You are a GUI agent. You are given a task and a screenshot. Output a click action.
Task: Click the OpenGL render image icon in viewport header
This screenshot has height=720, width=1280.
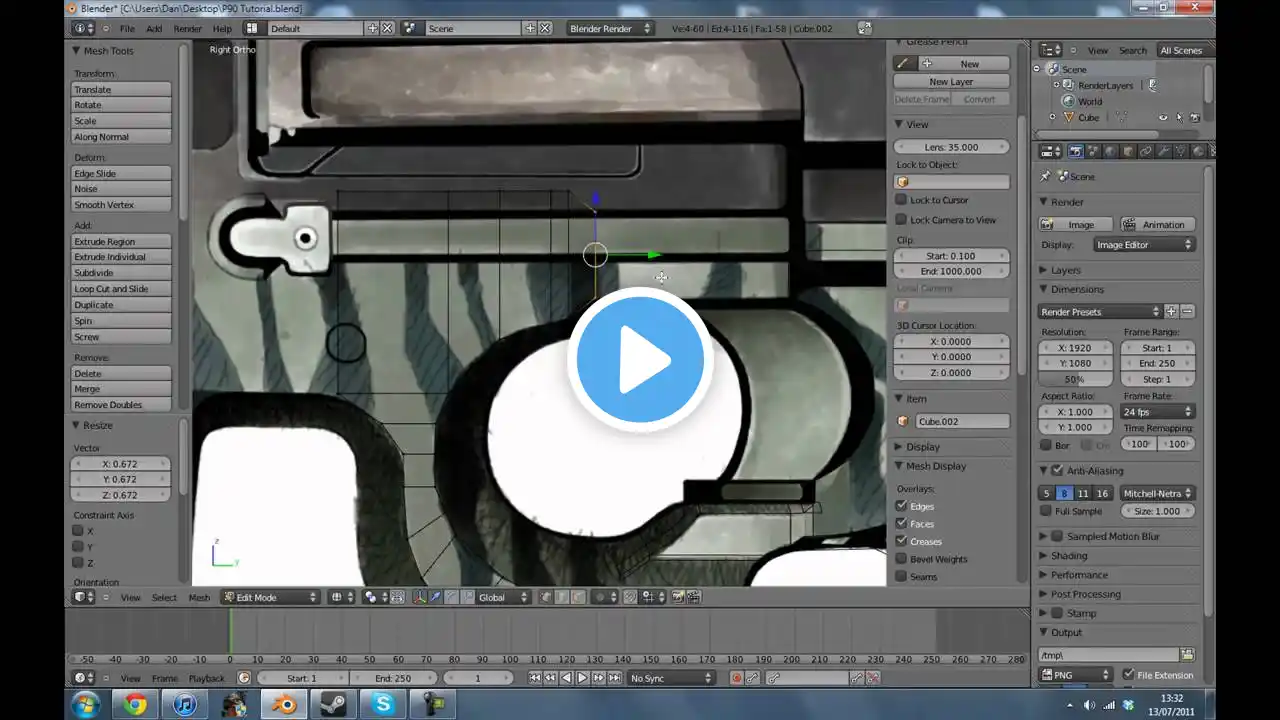(678, 597)
